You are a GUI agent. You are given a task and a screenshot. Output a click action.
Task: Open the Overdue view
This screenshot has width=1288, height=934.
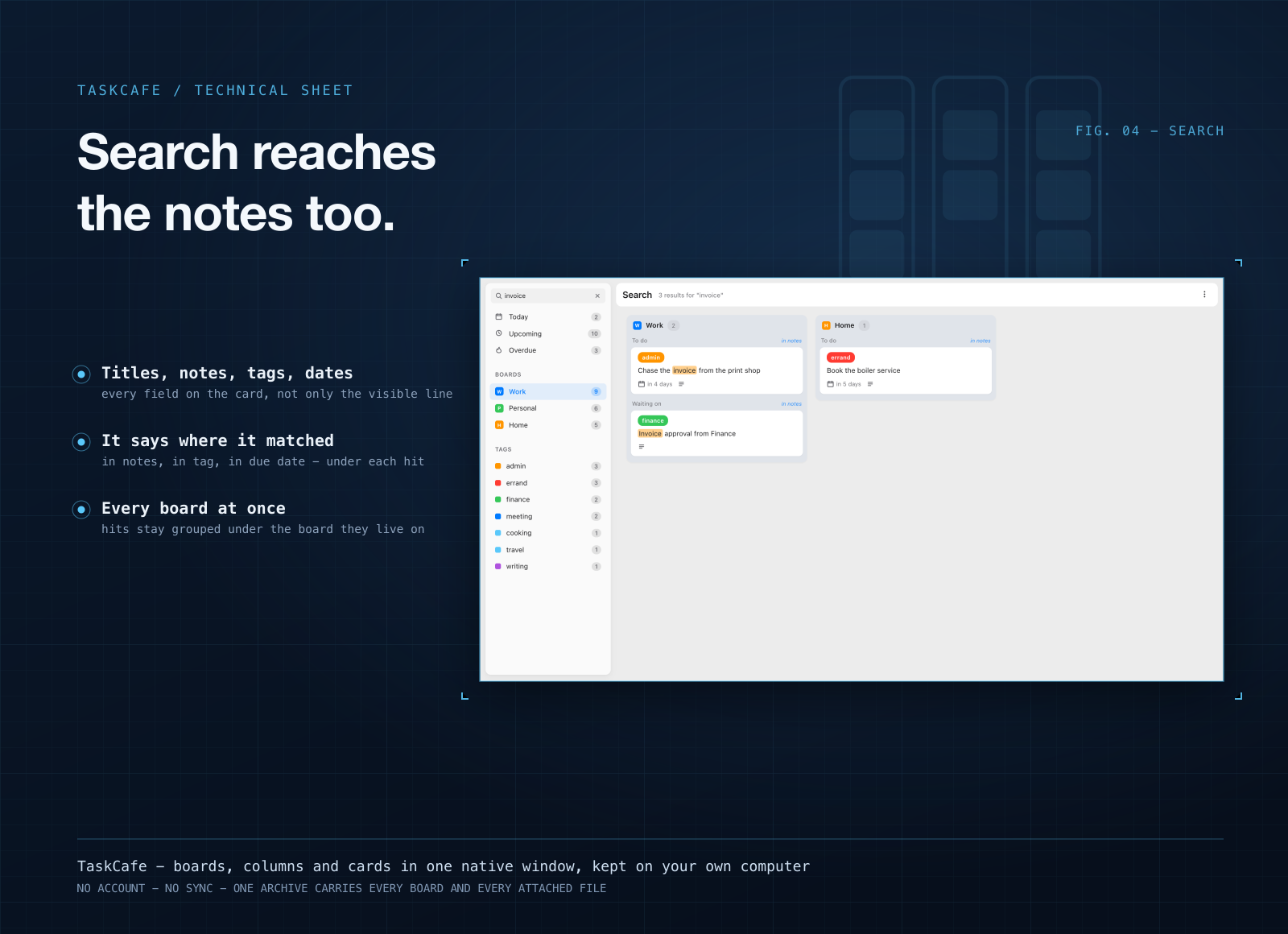[x=547, y=350]
